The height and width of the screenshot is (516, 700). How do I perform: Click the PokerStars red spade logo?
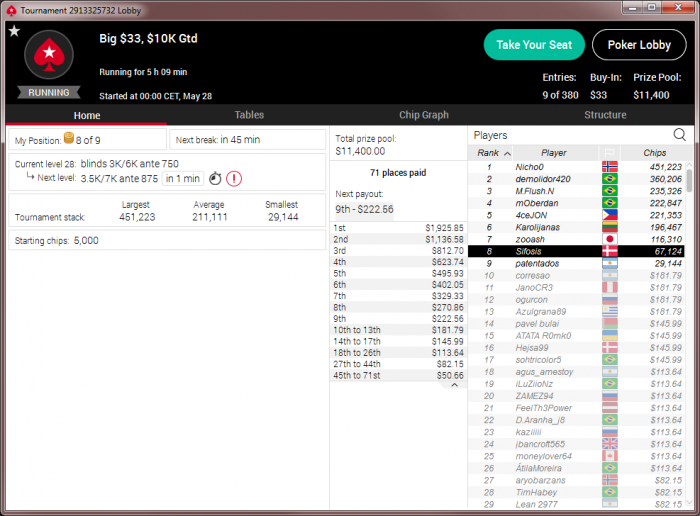(x=49, y=54)
